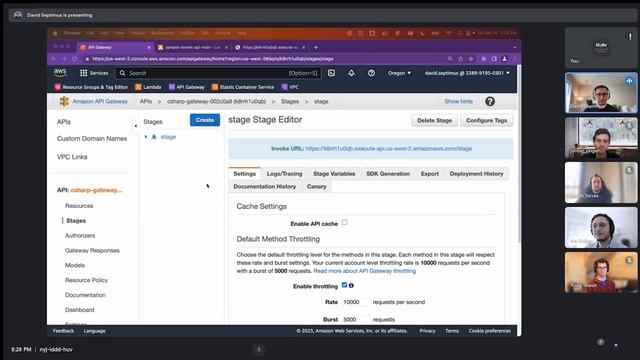Toggle the Enable API cache checkbox
Screen dimensions: 640x360
344,222
